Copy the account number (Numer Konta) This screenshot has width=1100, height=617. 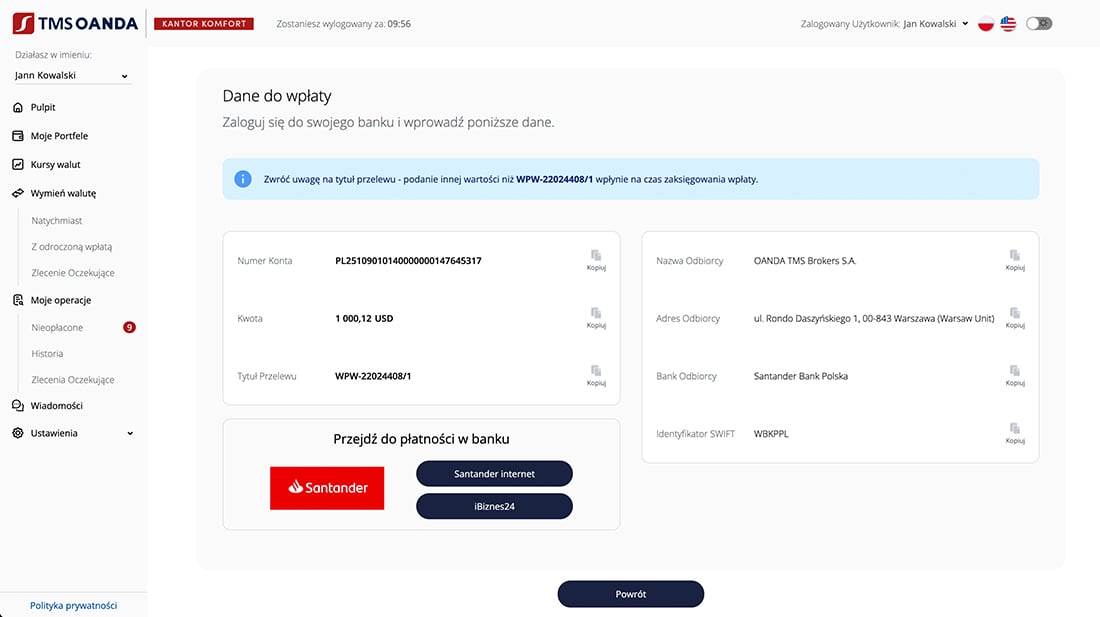[596, 260]
